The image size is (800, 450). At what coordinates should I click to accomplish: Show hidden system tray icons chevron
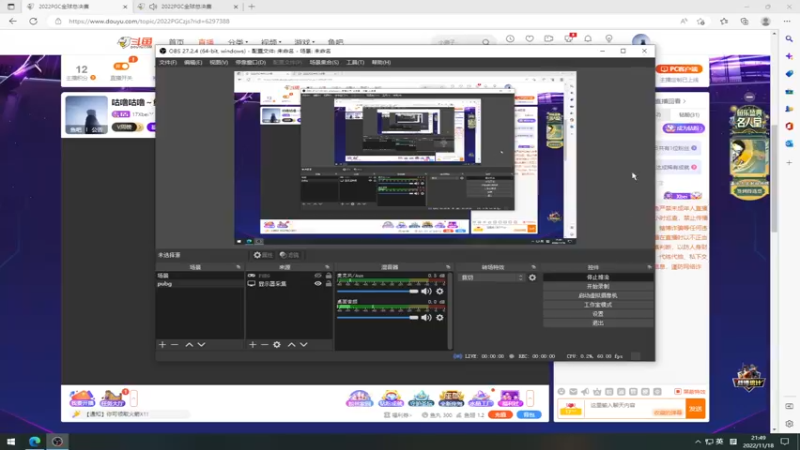coord(697,441)
